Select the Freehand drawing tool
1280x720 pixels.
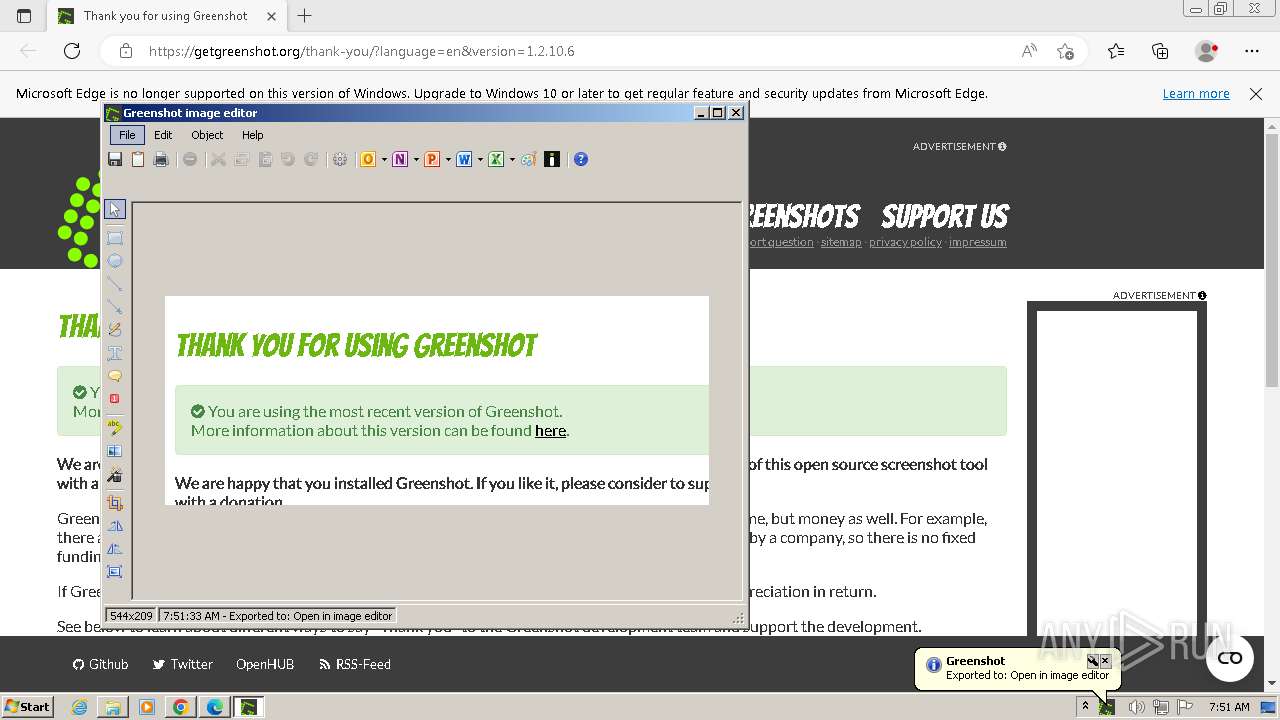pyautogui.click(x=115, y=330)
